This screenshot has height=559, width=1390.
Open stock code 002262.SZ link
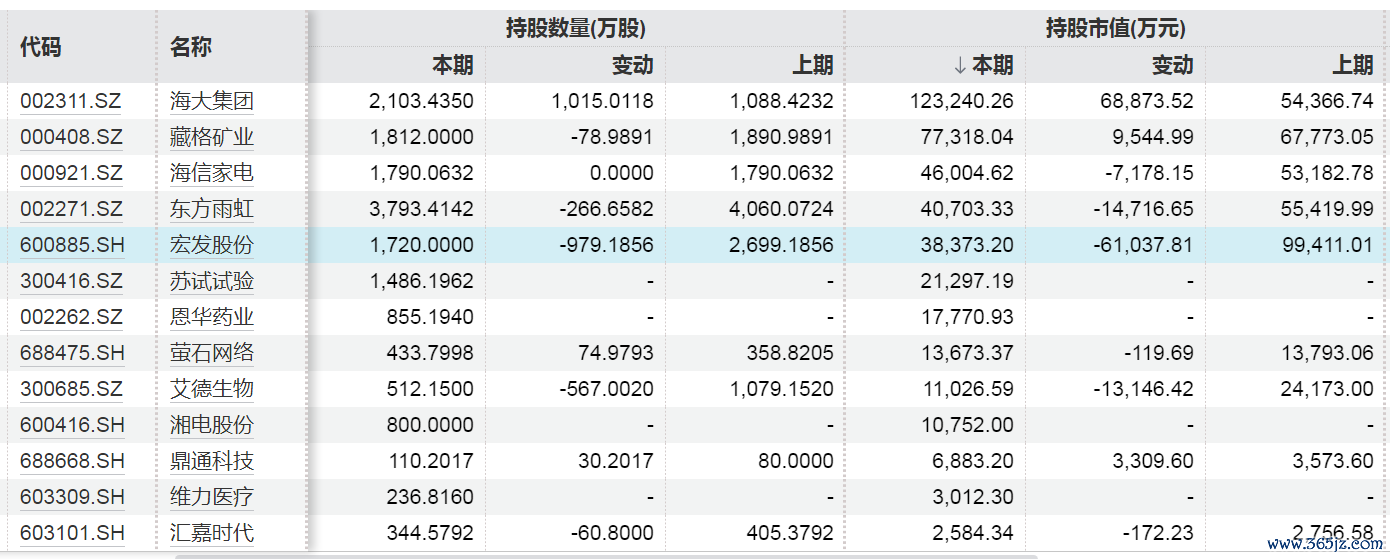coord(71,317)
